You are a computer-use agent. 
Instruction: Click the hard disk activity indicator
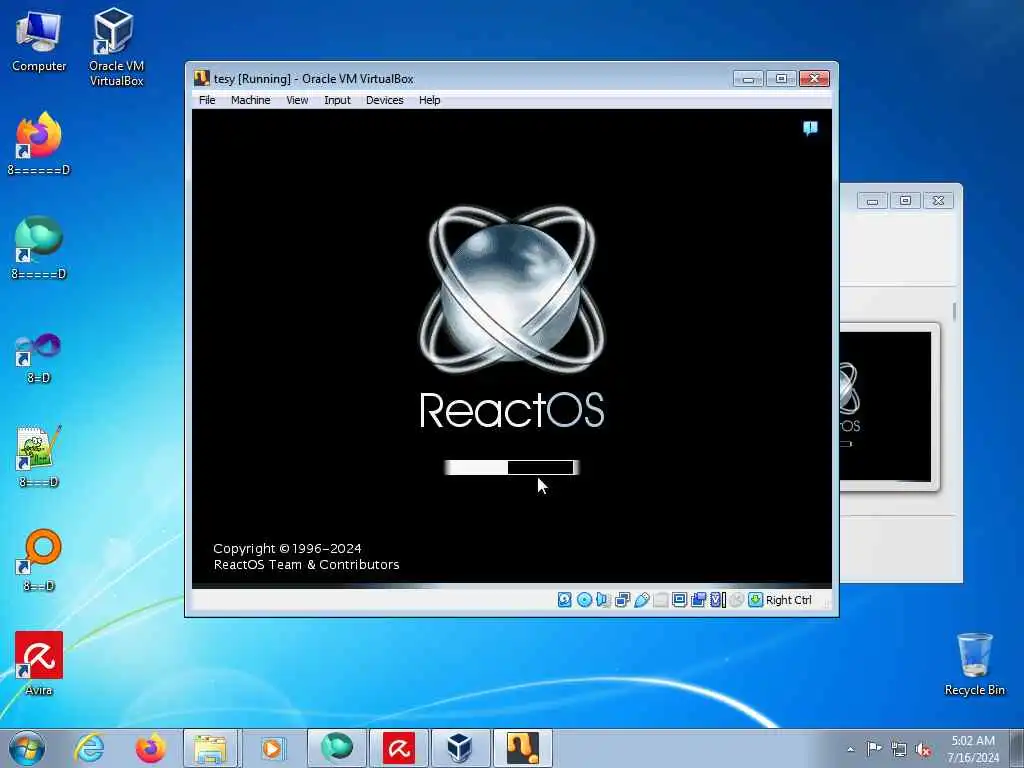pos(565,600)
